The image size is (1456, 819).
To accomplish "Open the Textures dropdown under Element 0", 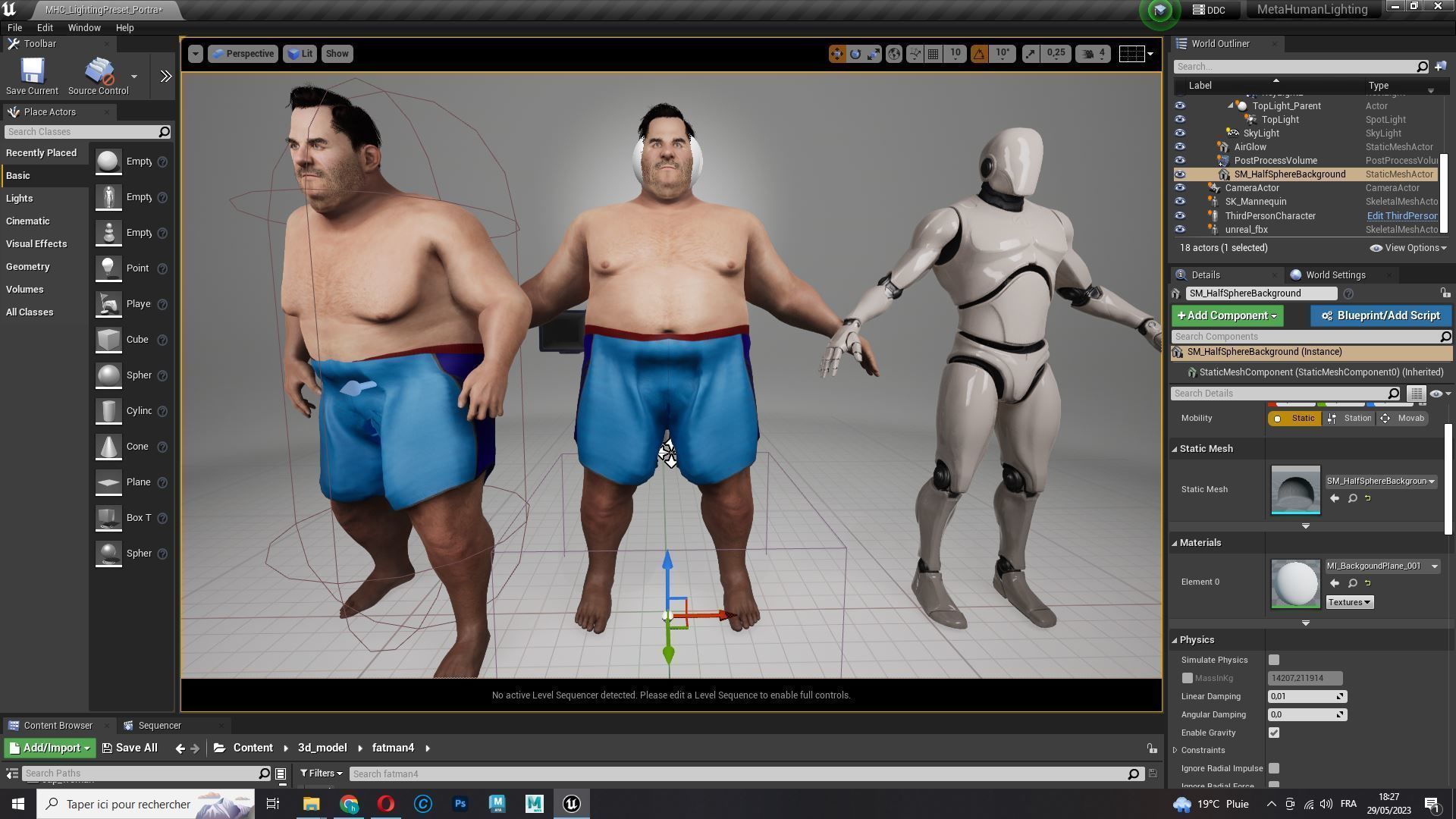I will click(1349, 602).
